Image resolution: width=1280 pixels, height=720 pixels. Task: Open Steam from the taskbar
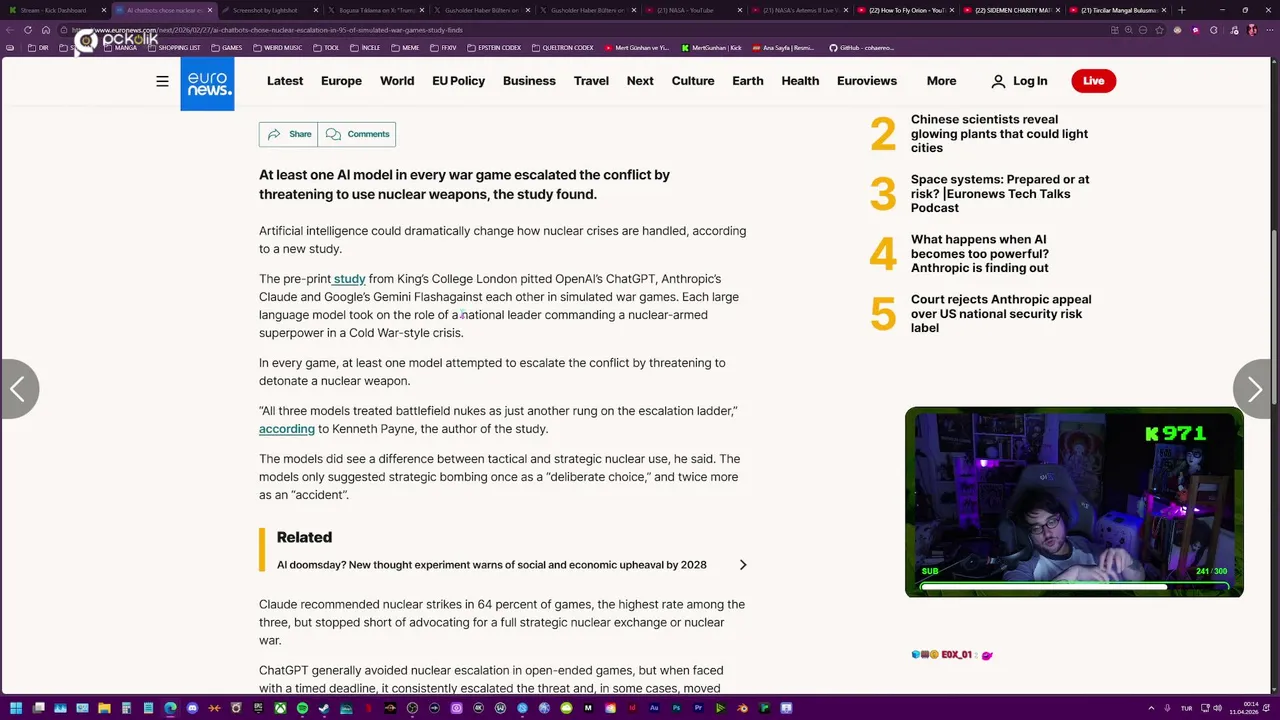[x=324, y=708]
